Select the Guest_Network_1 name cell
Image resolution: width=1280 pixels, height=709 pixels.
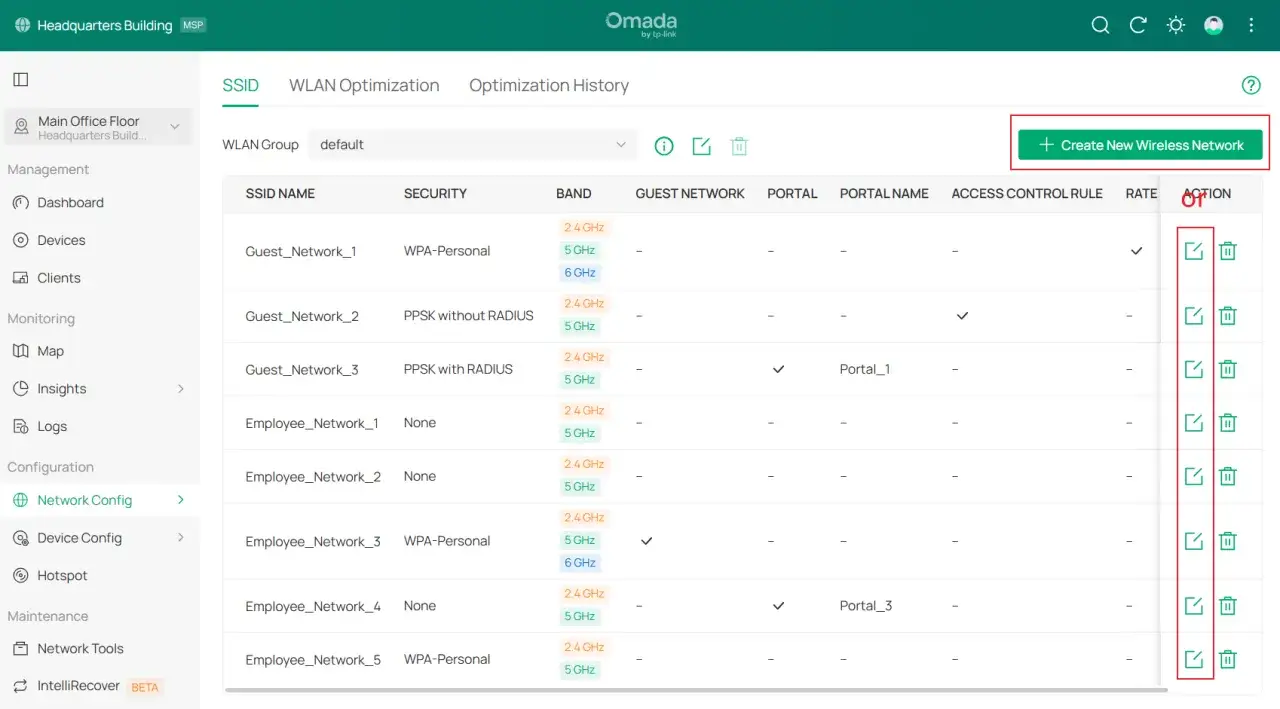301,251
